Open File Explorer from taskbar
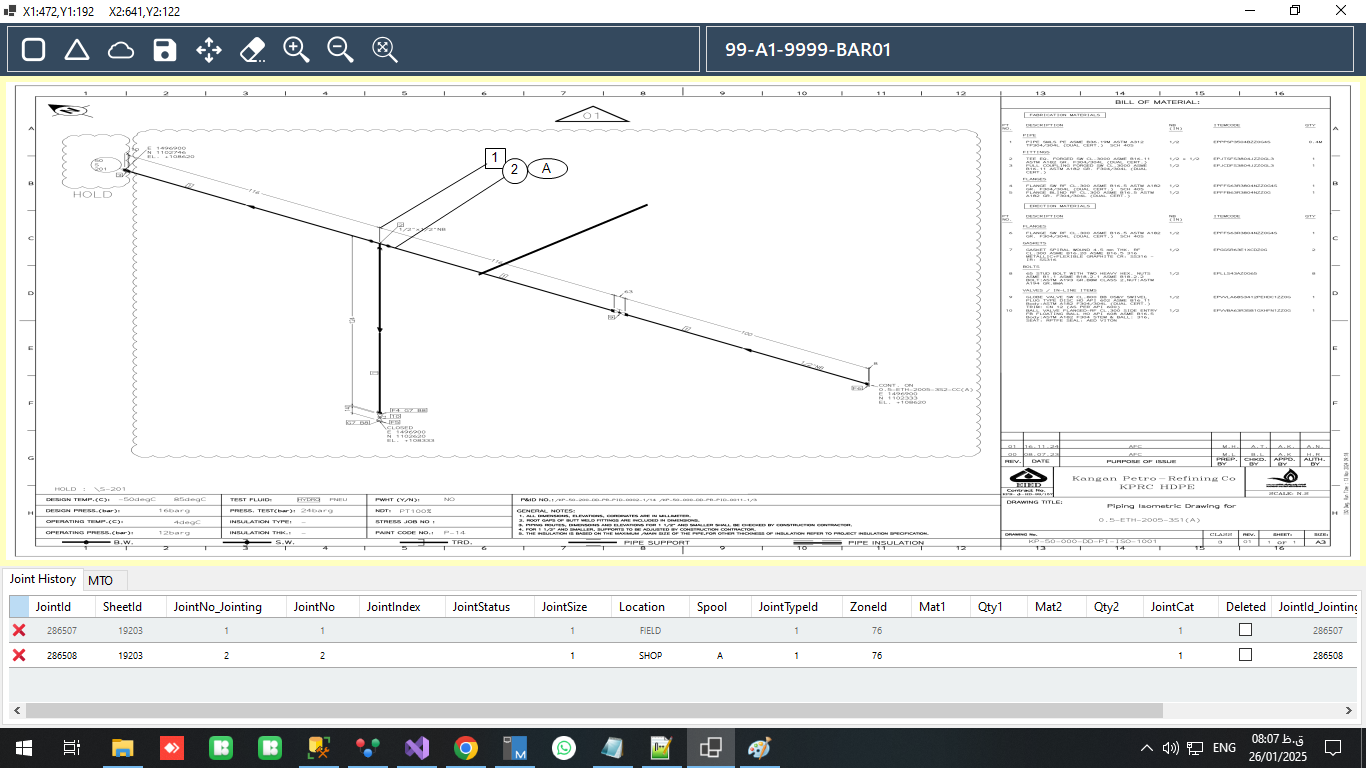This screenshot has width=1366, height=768. click(122, 747)
